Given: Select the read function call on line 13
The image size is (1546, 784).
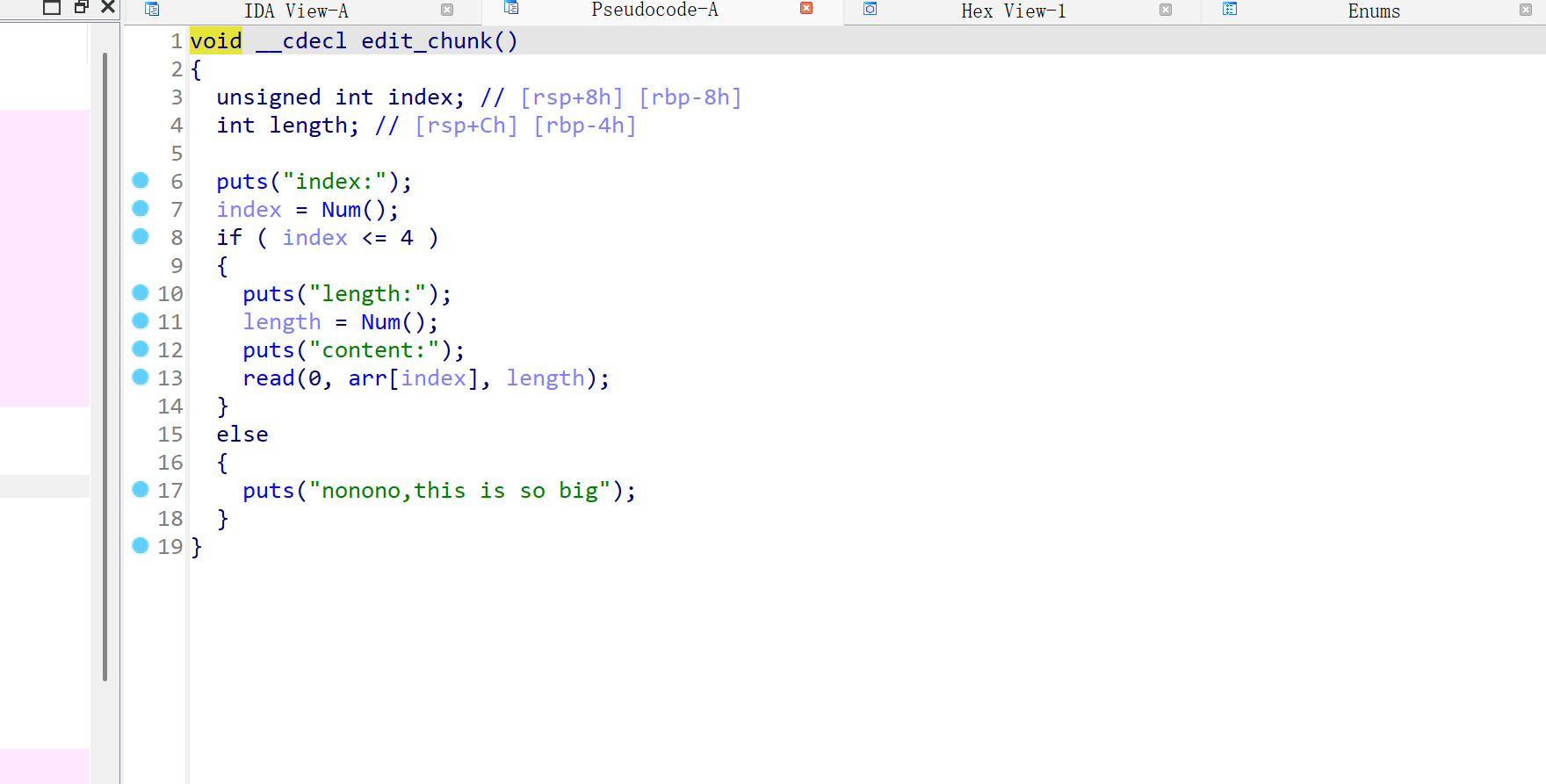Looking at the screenshot, I should (x=268, y=378).
